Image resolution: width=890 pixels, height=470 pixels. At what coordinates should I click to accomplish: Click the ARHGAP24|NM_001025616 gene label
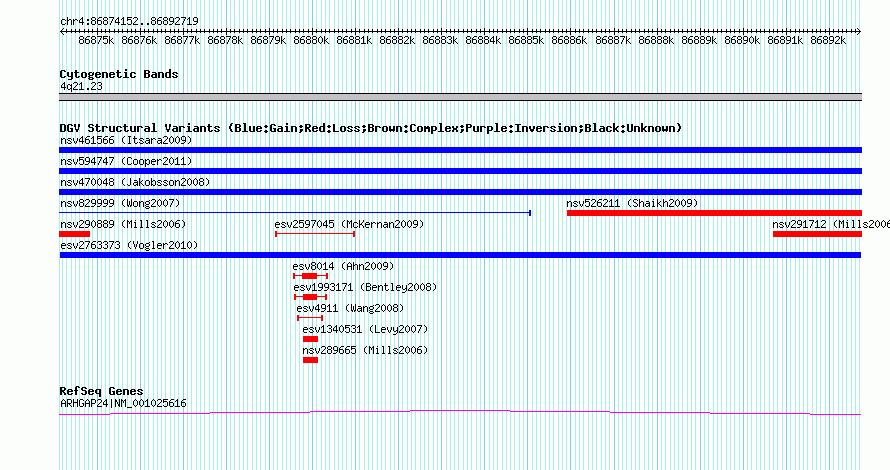123,404
